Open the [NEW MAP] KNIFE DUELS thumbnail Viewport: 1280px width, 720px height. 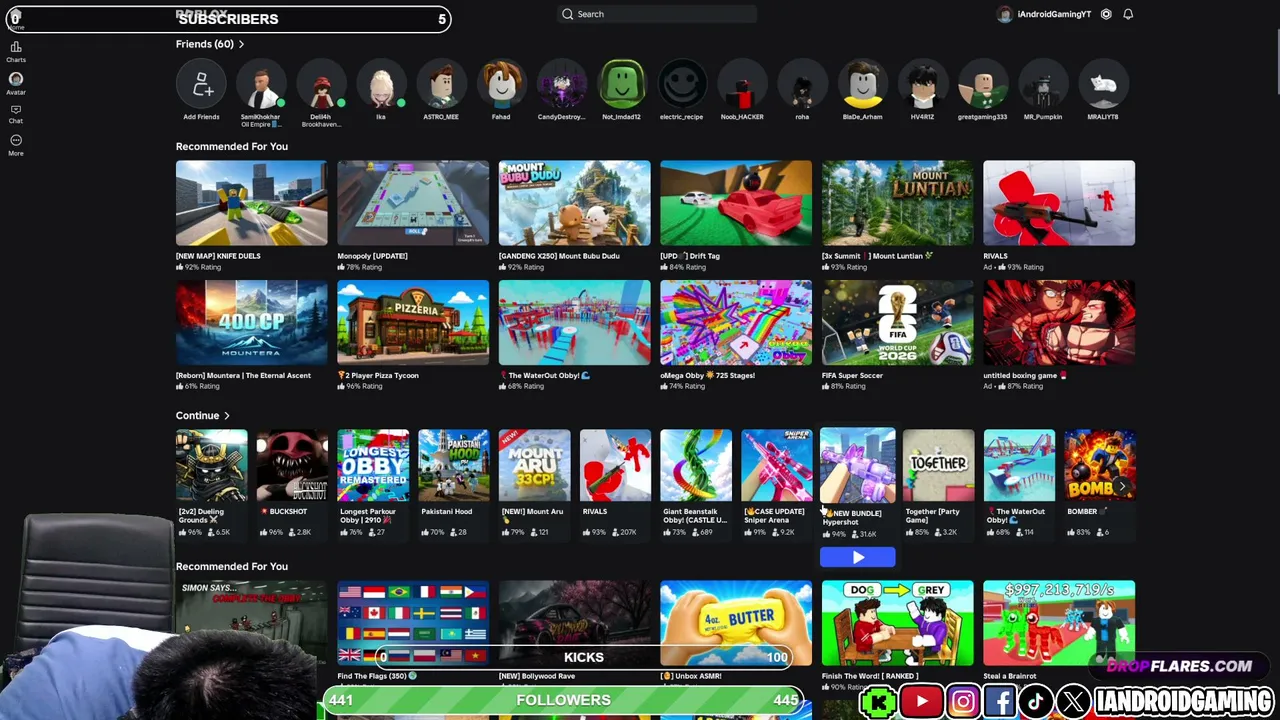click(251, 203)
